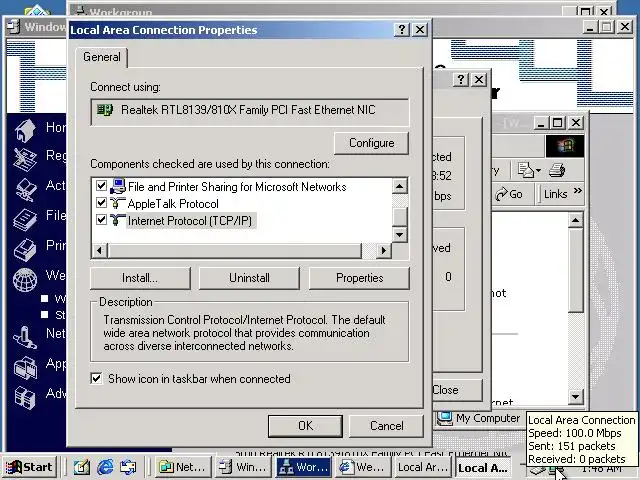Screen dimensions: 640x480
Task: Click the File and Printer Sharing component icon
Action: tap(118, 186)
